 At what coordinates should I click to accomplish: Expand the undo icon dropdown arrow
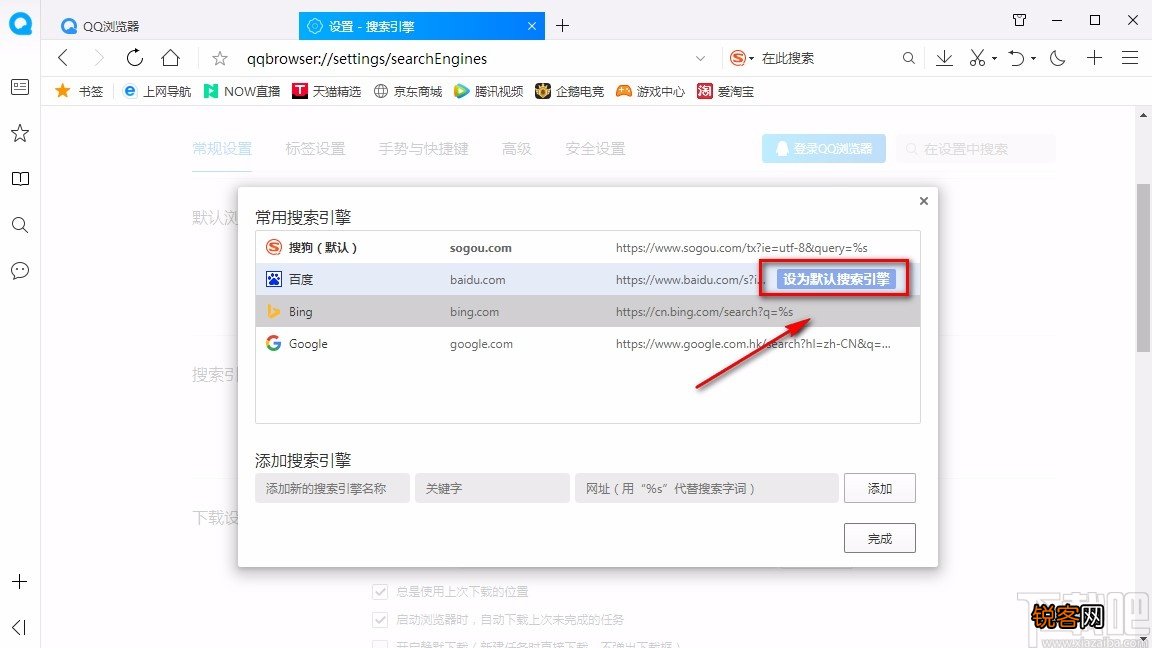(x=1033, y=58)
